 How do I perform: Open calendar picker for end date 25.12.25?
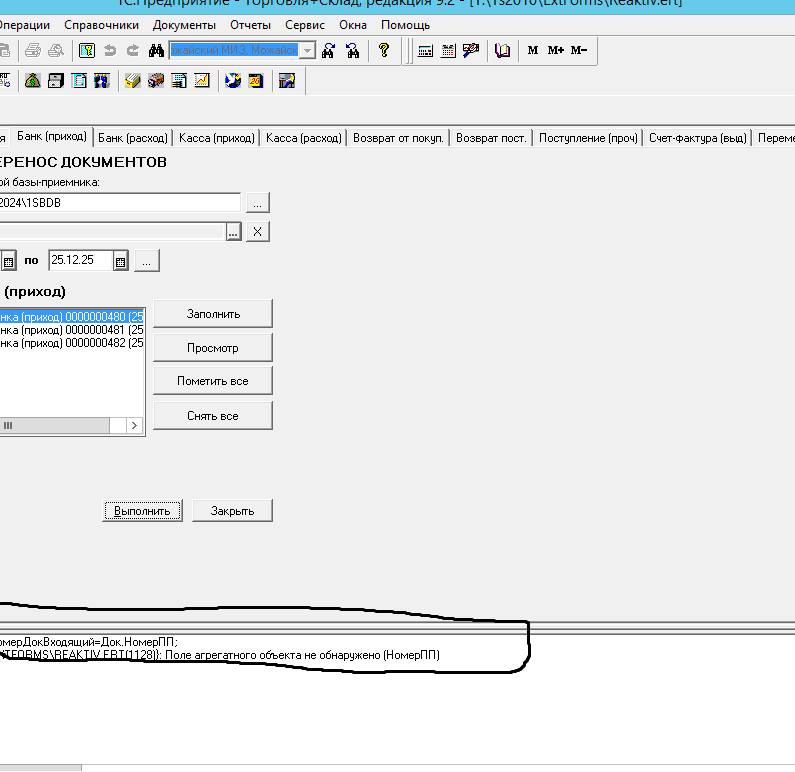click(x=120, y=261)
